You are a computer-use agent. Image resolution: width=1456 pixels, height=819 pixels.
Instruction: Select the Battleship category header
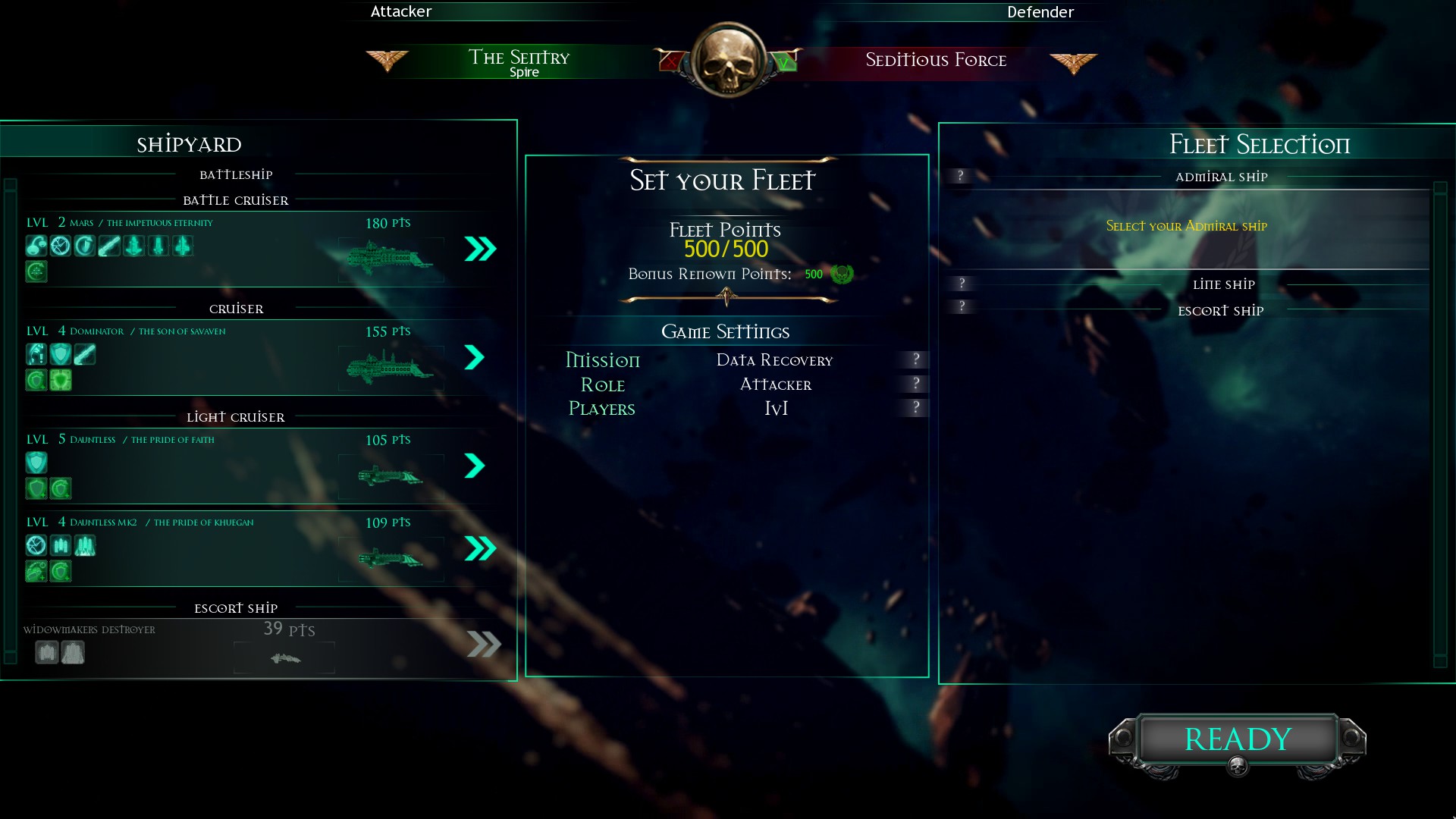(x=236, y=174)
